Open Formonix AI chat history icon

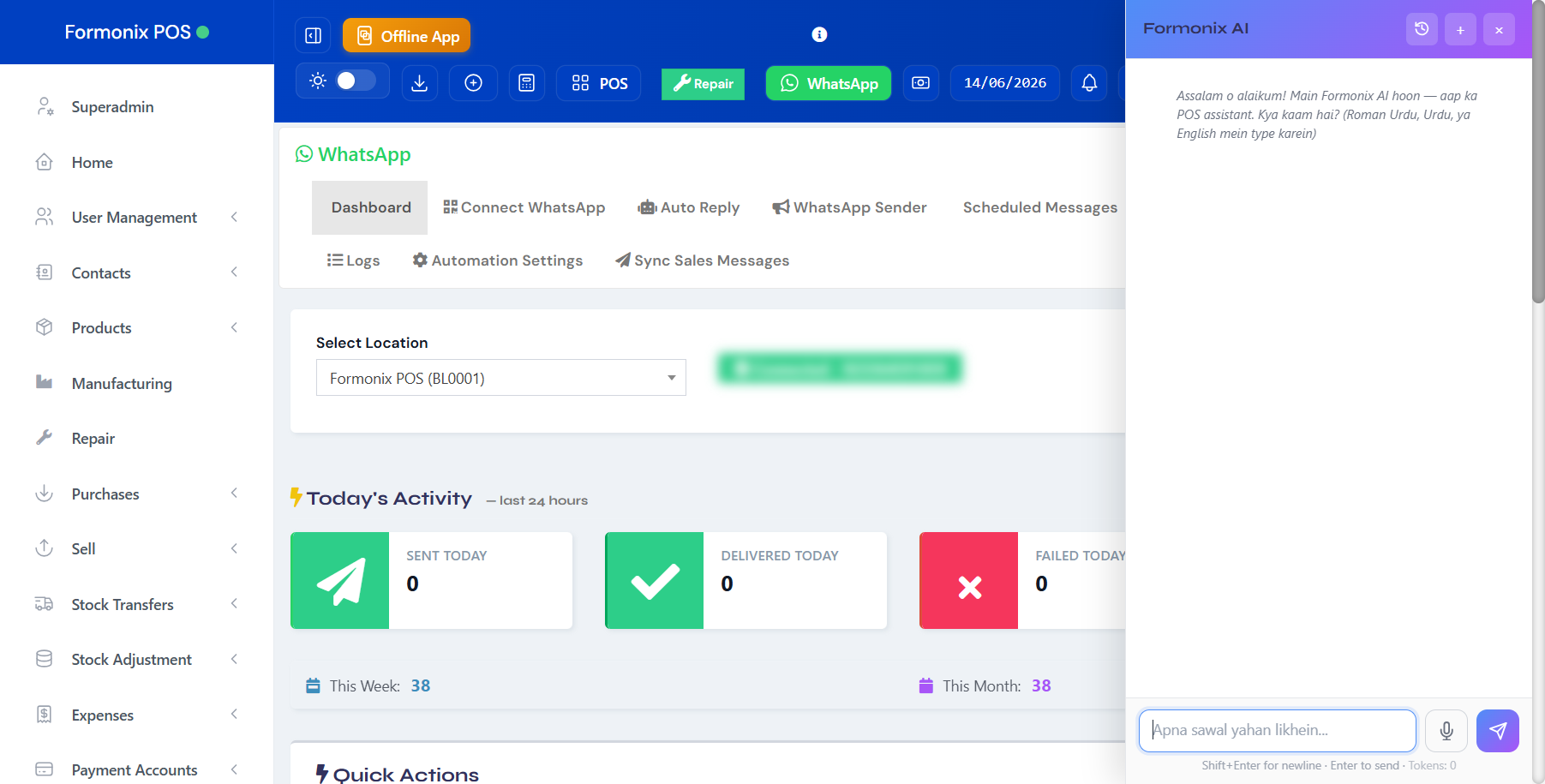pos(1422,29)
